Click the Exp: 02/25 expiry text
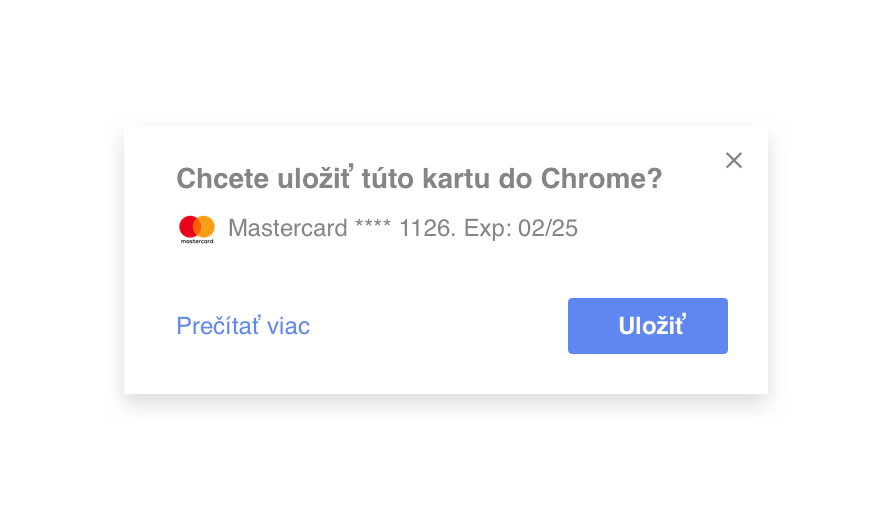 [521, 229]
